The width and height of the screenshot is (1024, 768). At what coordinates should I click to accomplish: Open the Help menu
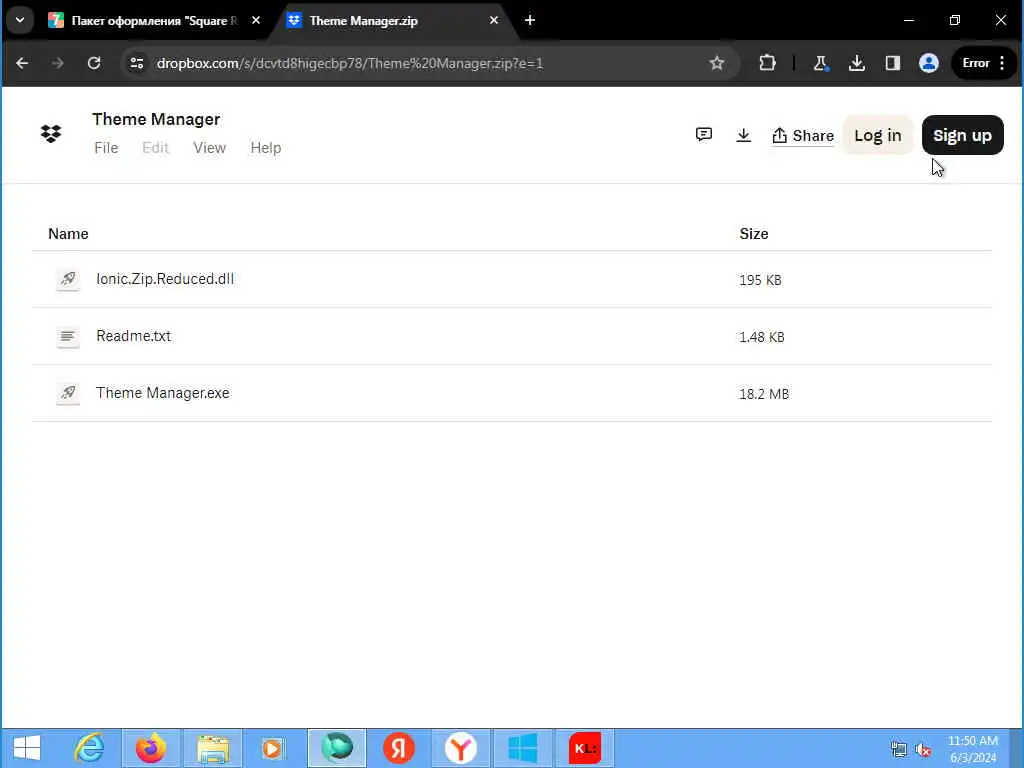coord(266,148)
